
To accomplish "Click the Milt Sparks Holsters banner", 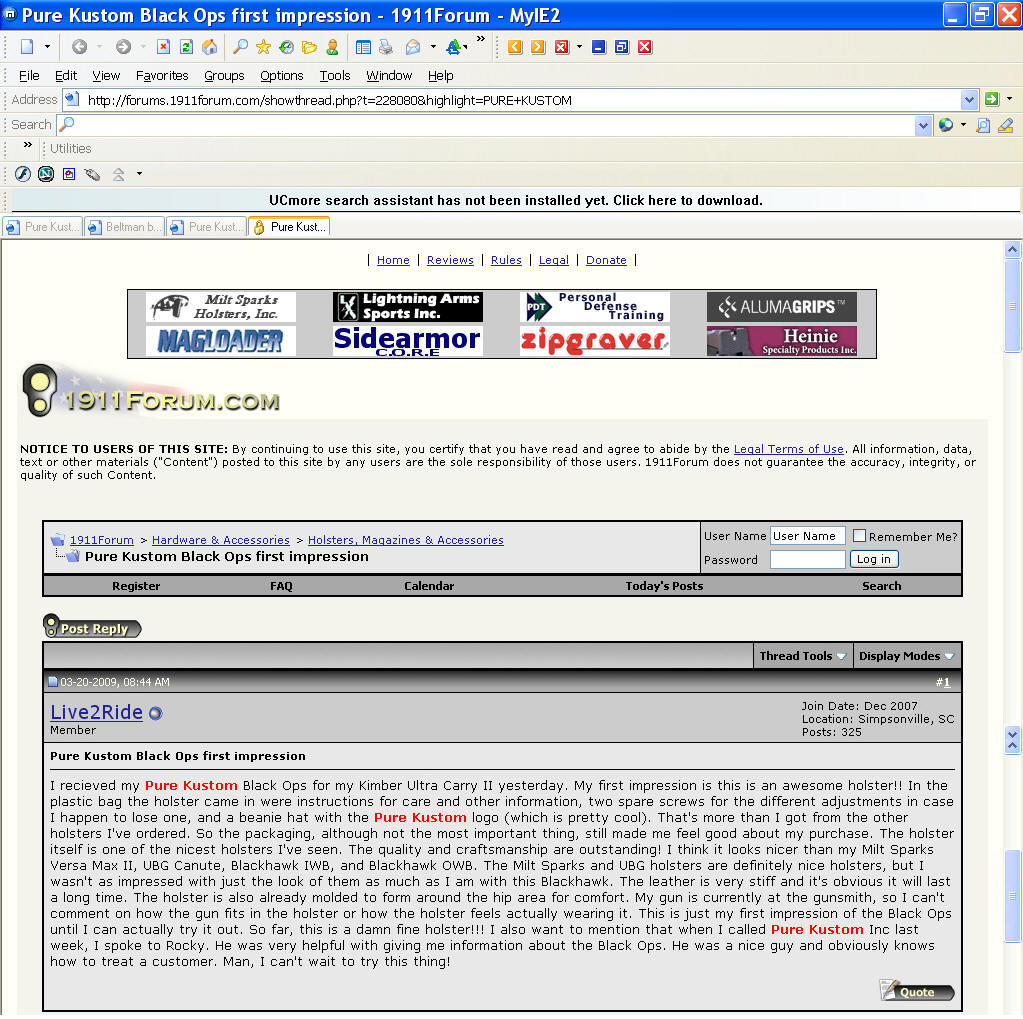I will [x=221, y=307].
